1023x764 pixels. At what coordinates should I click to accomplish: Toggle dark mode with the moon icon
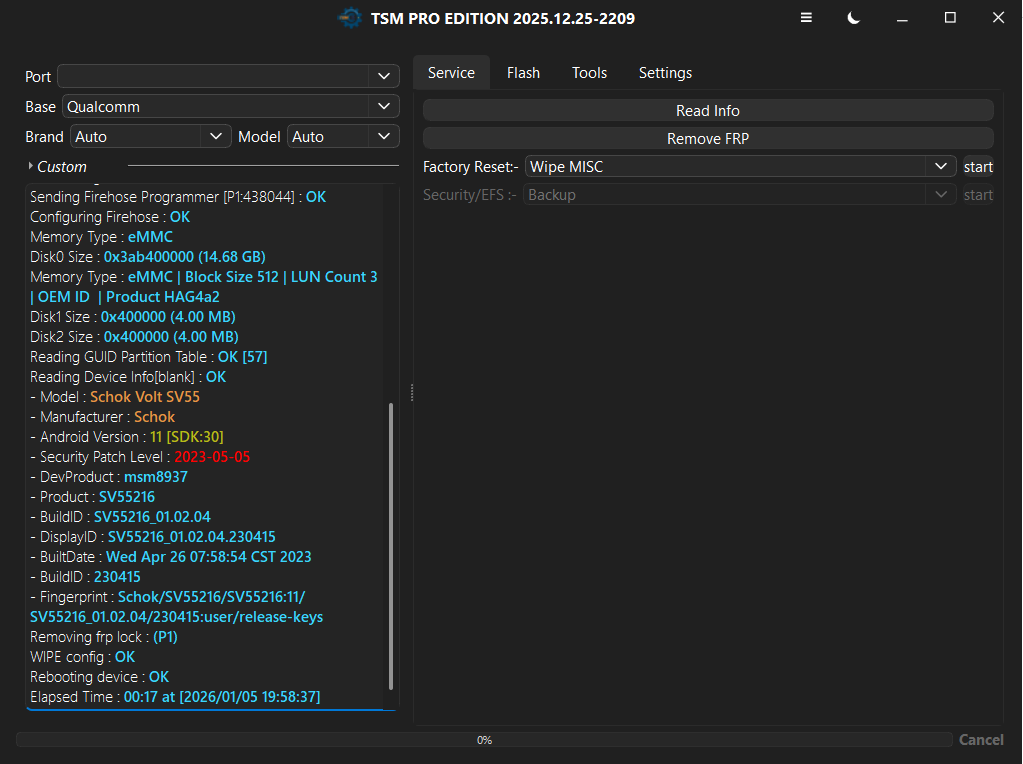(854, 18)
